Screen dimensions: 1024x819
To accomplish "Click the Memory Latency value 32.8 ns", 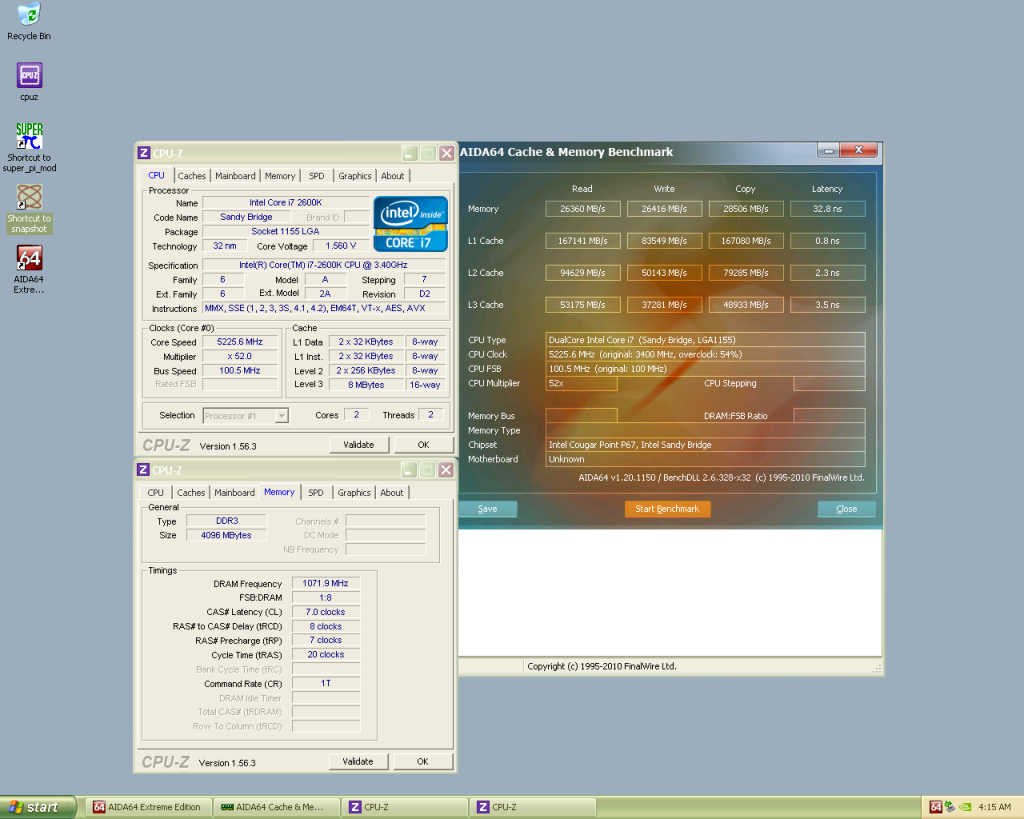I will (827, 209).
